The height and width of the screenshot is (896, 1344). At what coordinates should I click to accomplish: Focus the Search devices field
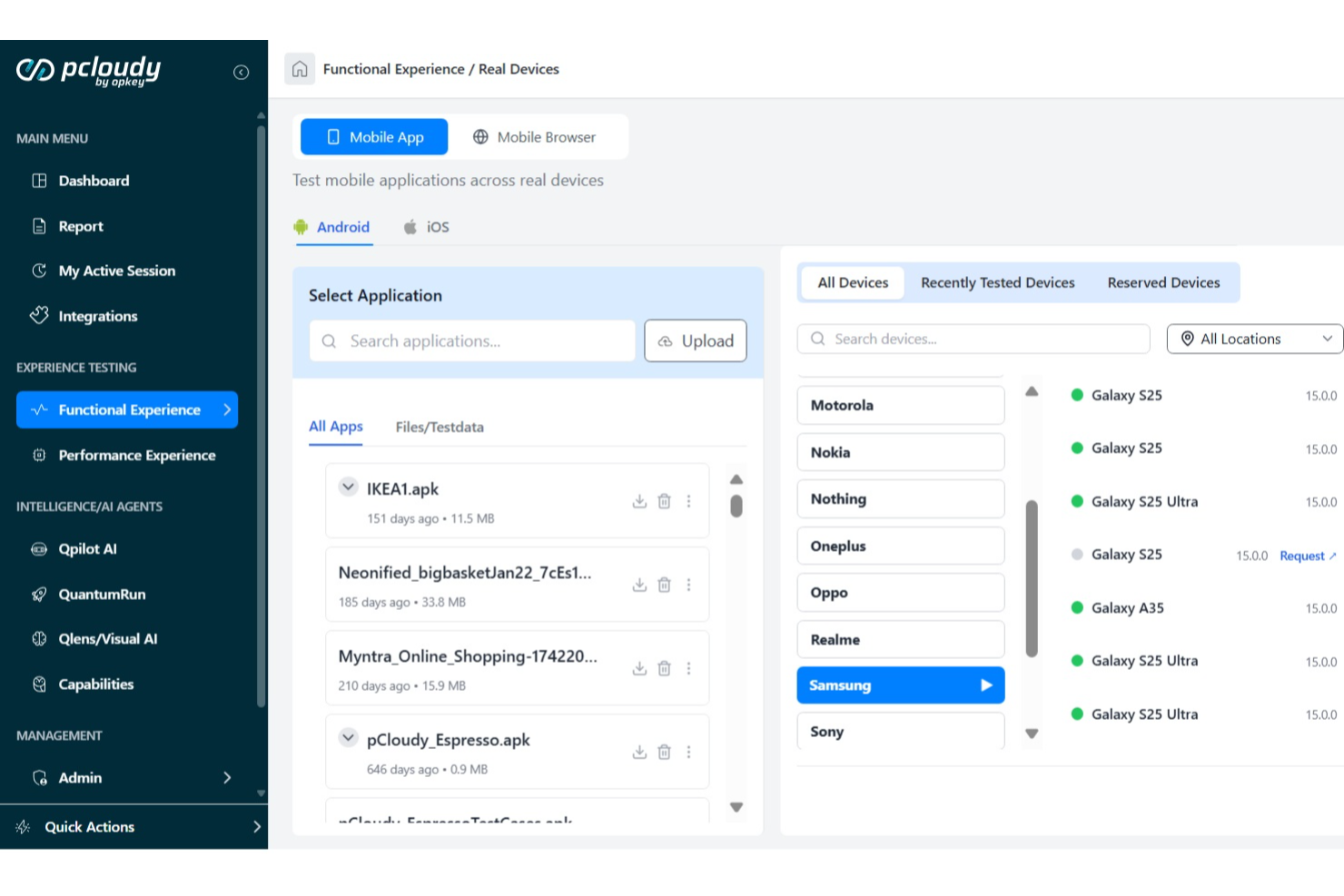pyautogui.click(x=973, y=339)
